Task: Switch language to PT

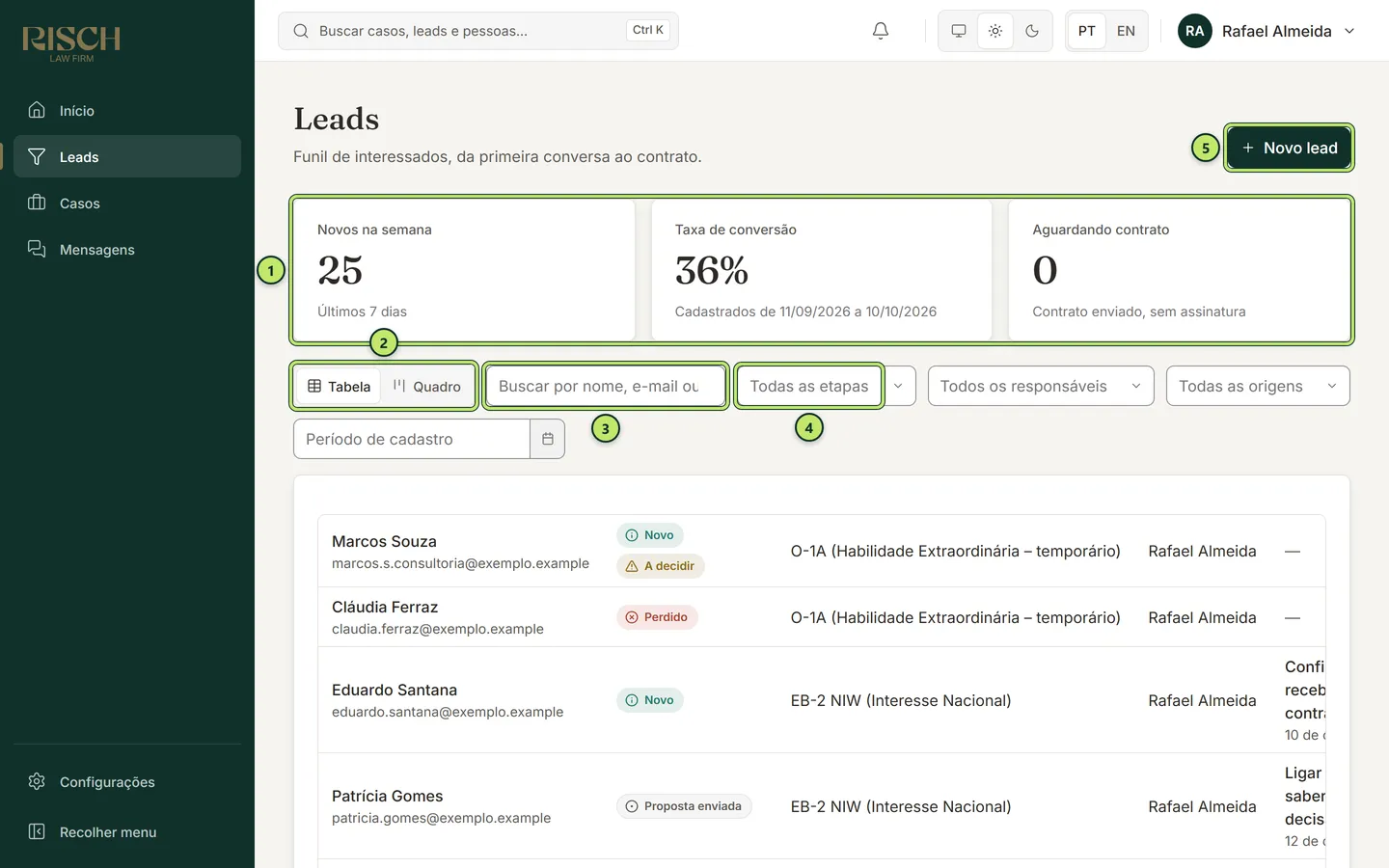Action: pyautogui.click(x=1087, y=31)
